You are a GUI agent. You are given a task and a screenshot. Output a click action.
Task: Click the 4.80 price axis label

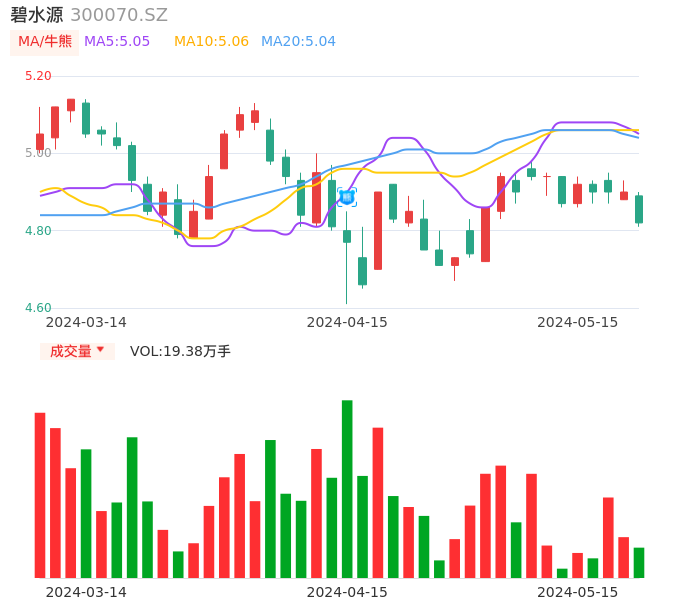[x=38, y=231]
